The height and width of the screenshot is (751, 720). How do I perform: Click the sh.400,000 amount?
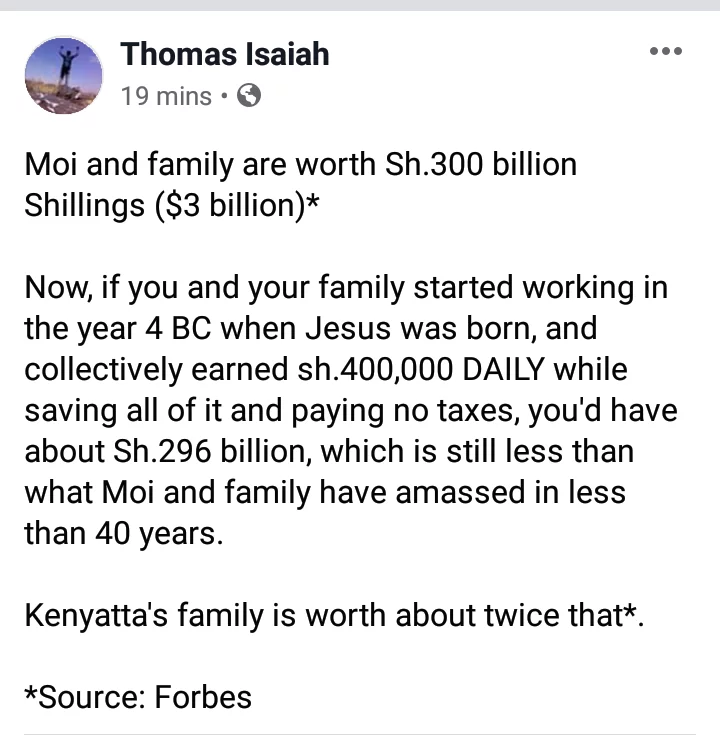click(x=375, y=369)
